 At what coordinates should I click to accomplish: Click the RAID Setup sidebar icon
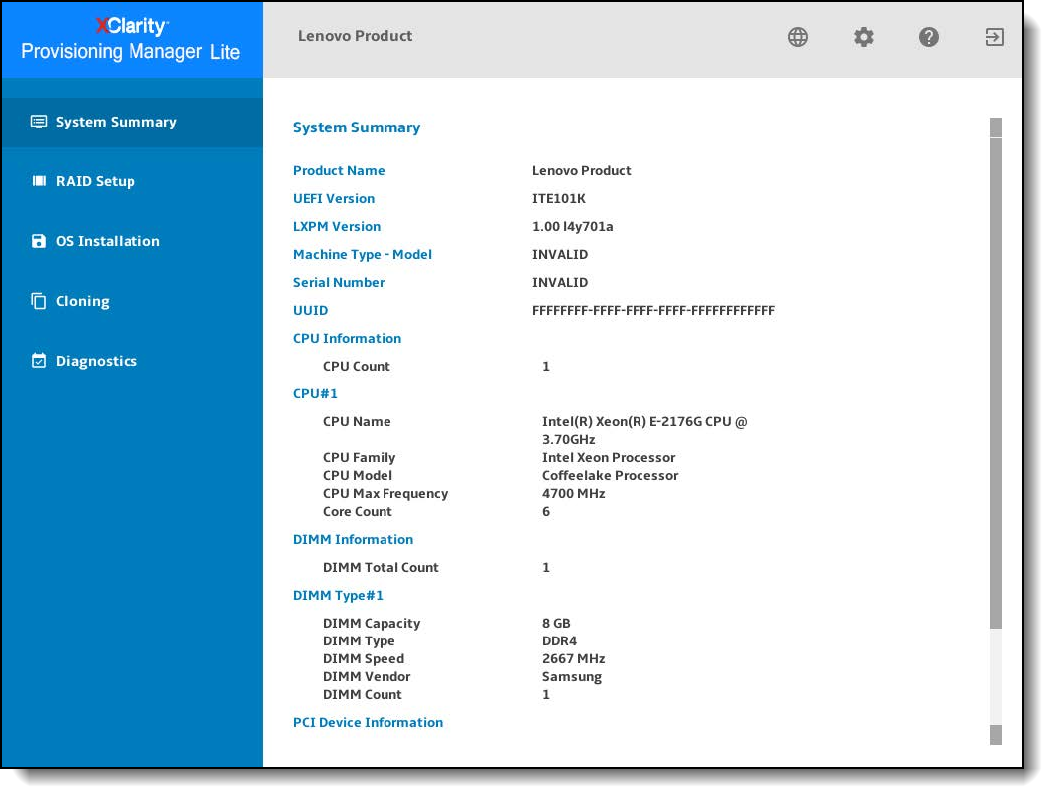coord(39,181)
